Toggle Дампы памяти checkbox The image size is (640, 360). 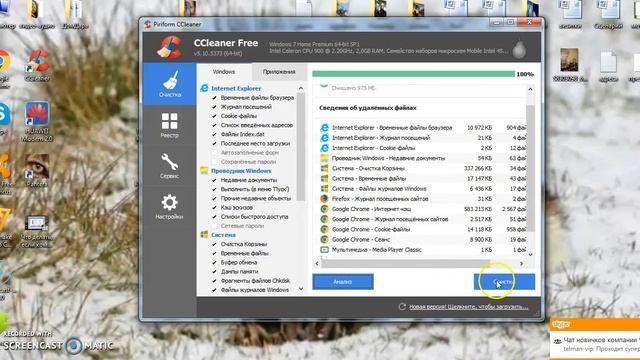click(214, 271)
